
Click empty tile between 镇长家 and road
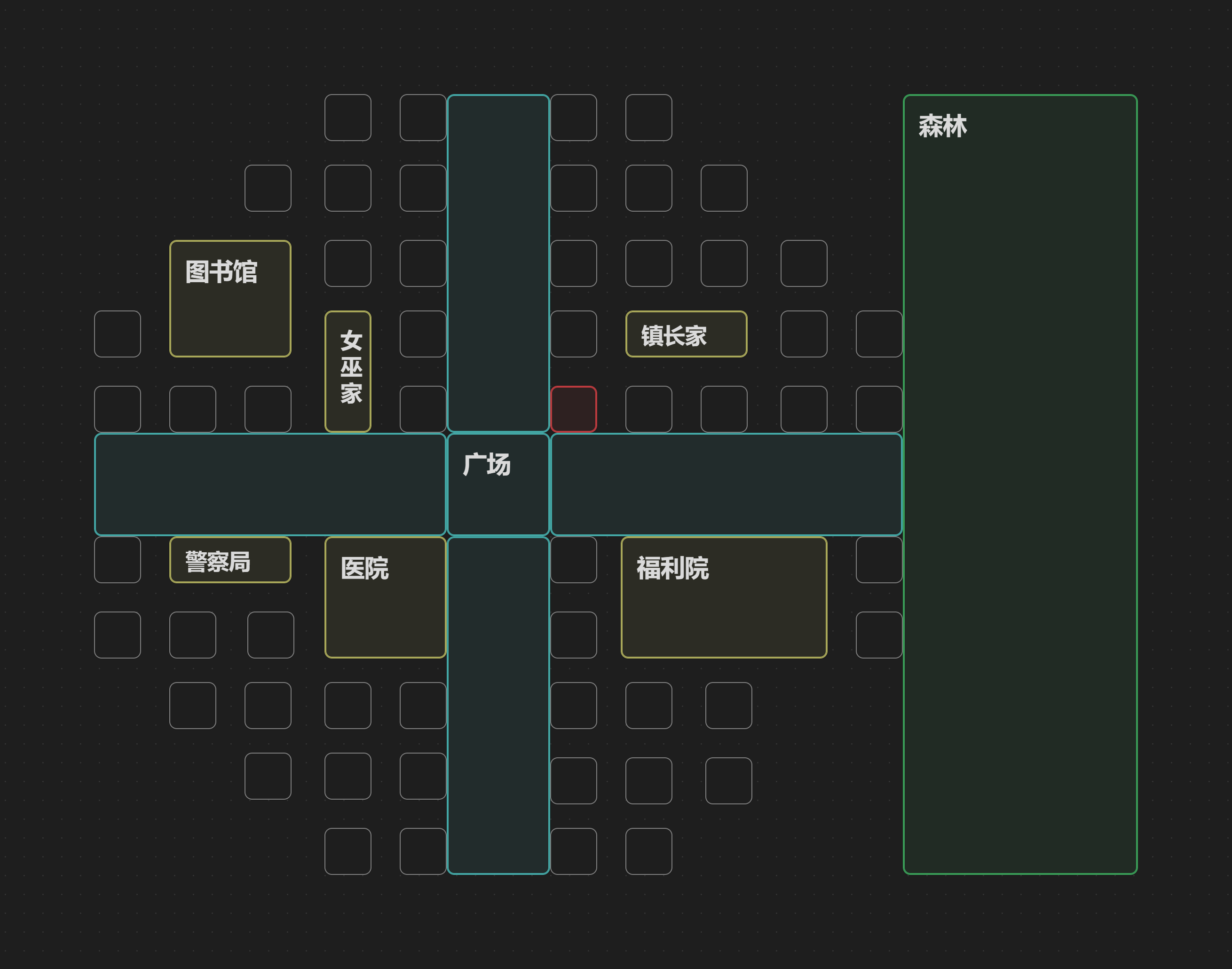click(574, 334)
